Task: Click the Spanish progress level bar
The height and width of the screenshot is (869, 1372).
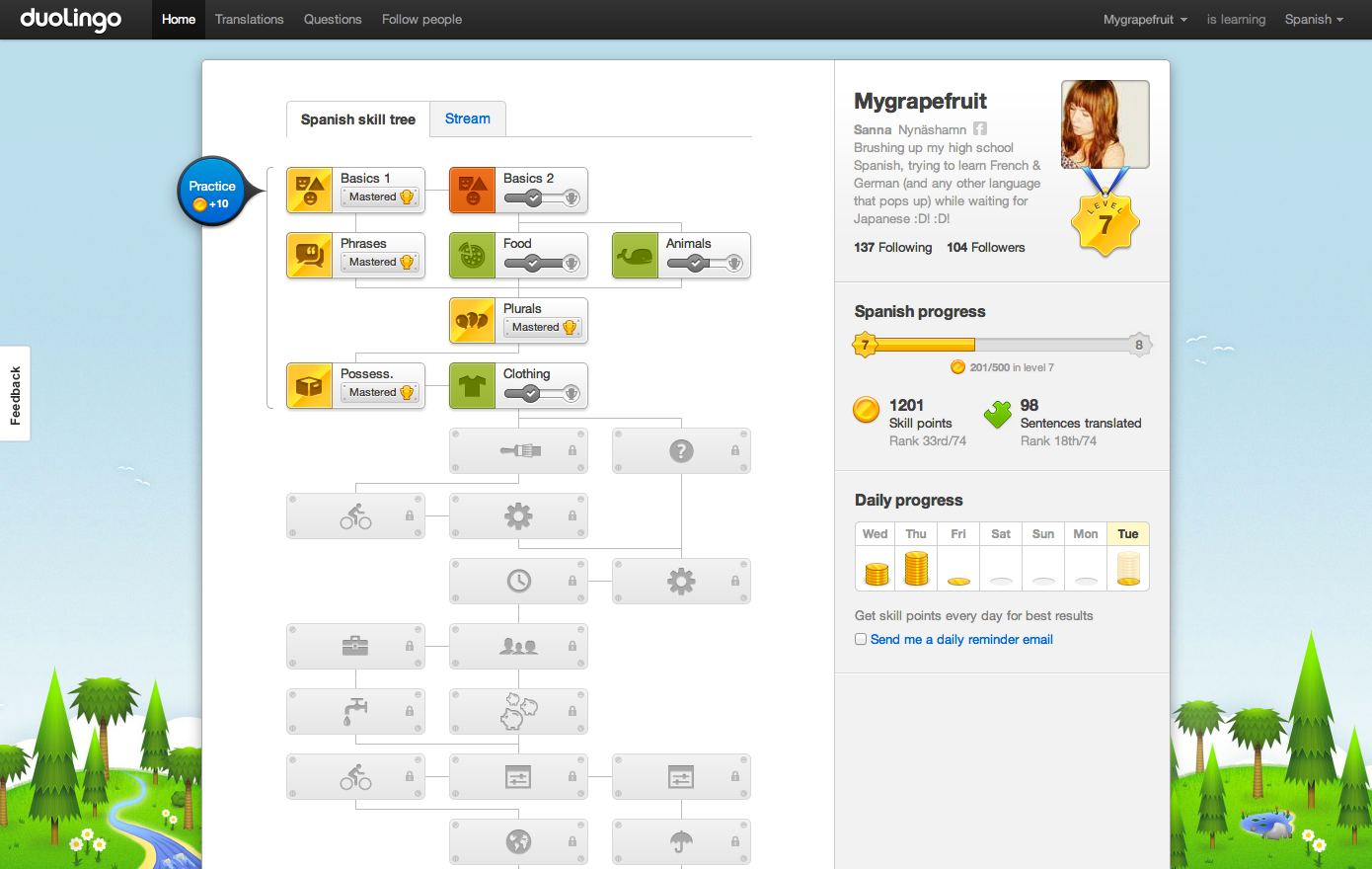Action: (x=1002, y=345)
